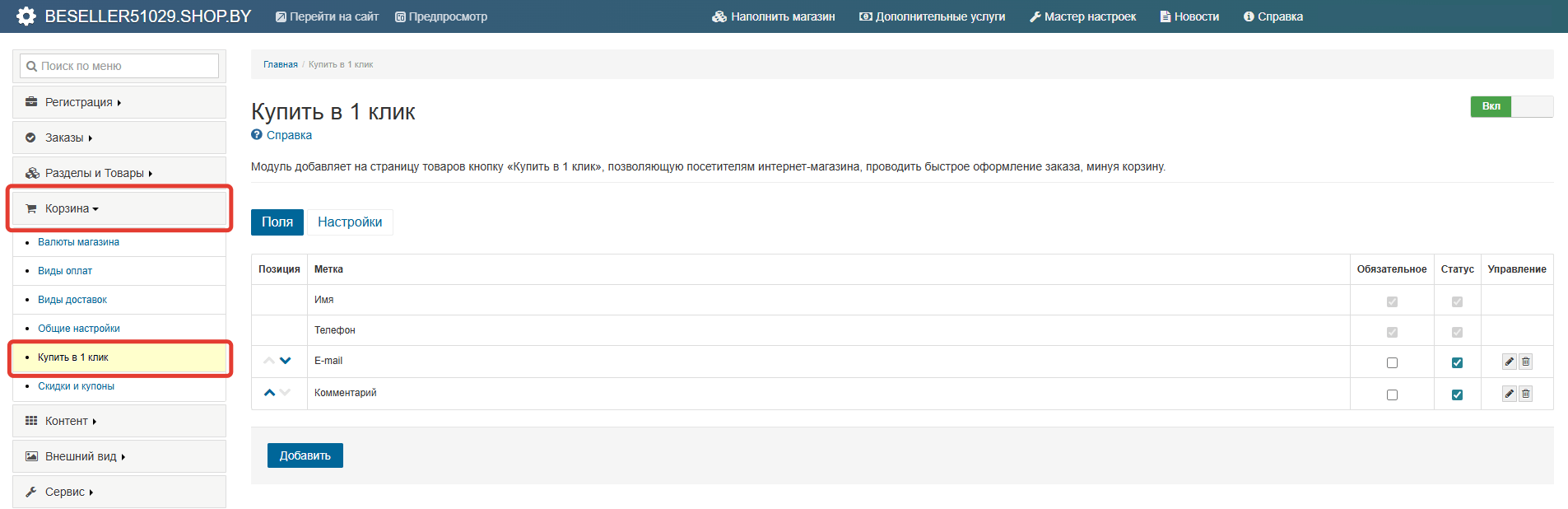Click the BESELLER51029.SHOP.BY site title
This screenshot has height=509, width=1568.
tap(148, 16)
